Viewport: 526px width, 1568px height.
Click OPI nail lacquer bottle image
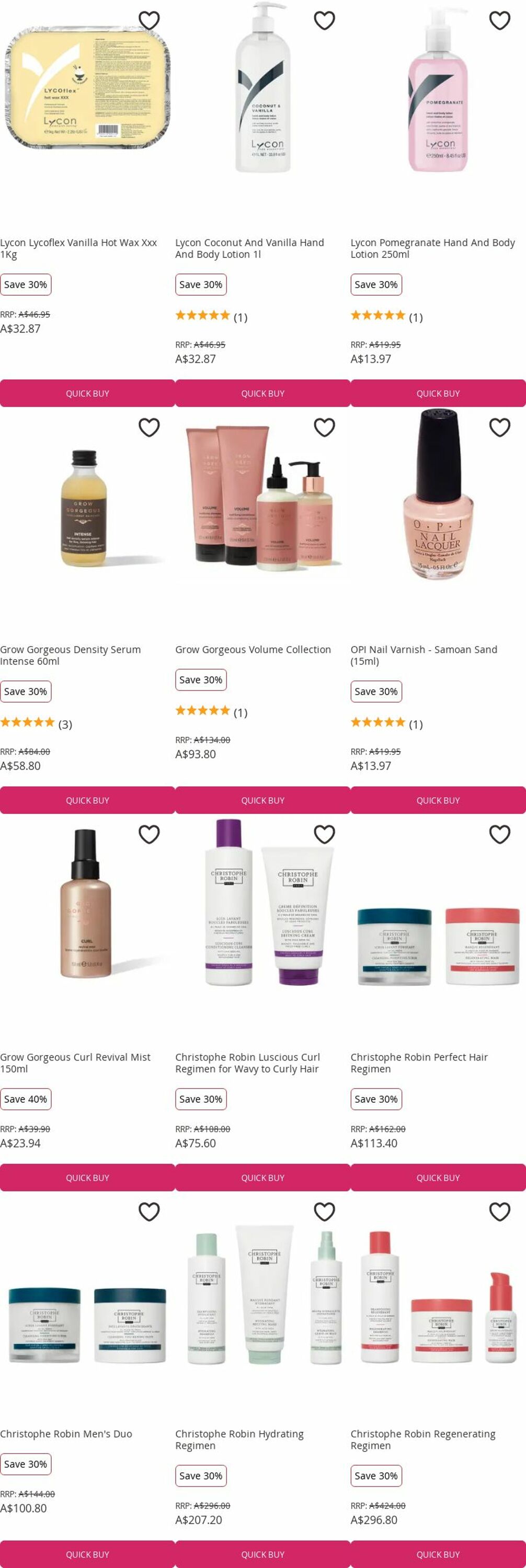pos(438,494)
